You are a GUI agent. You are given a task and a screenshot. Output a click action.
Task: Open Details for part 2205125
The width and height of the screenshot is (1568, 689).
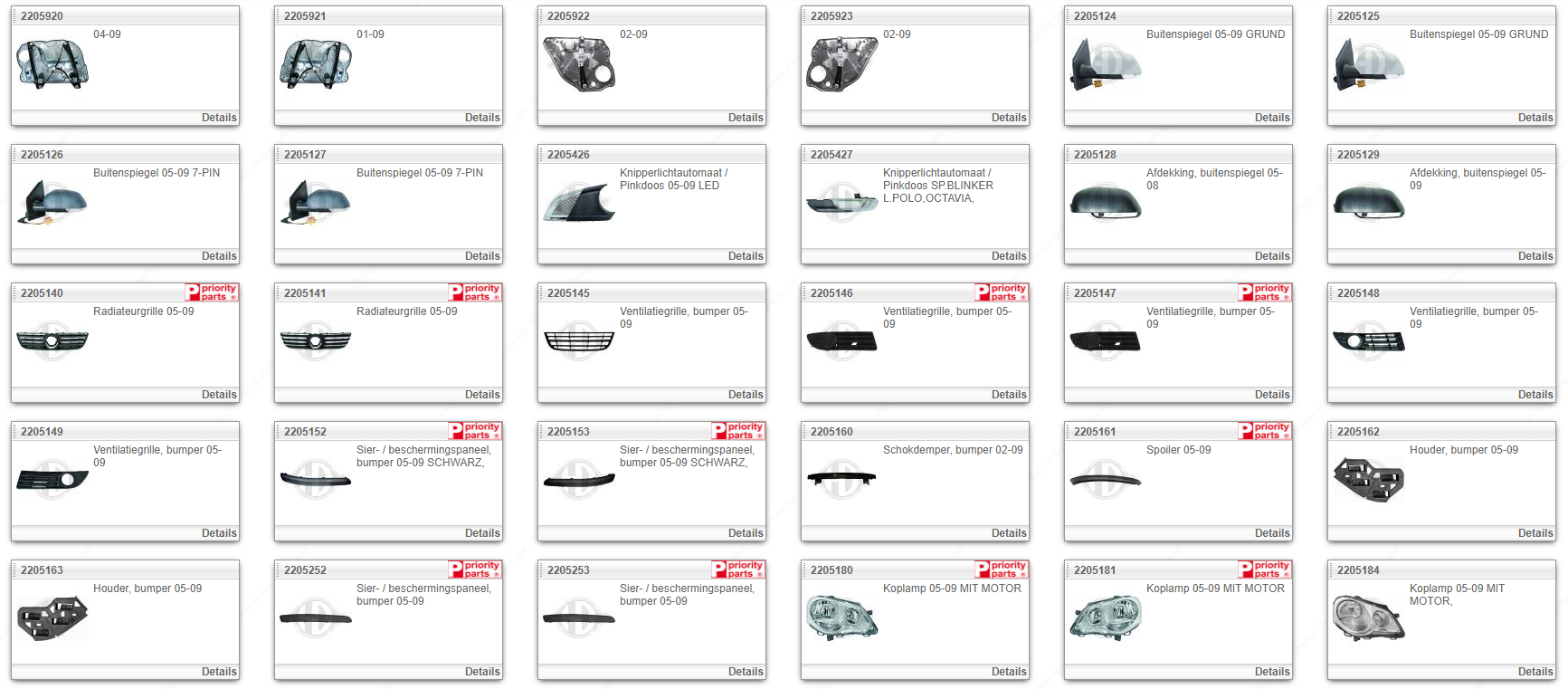[1535, 118]
